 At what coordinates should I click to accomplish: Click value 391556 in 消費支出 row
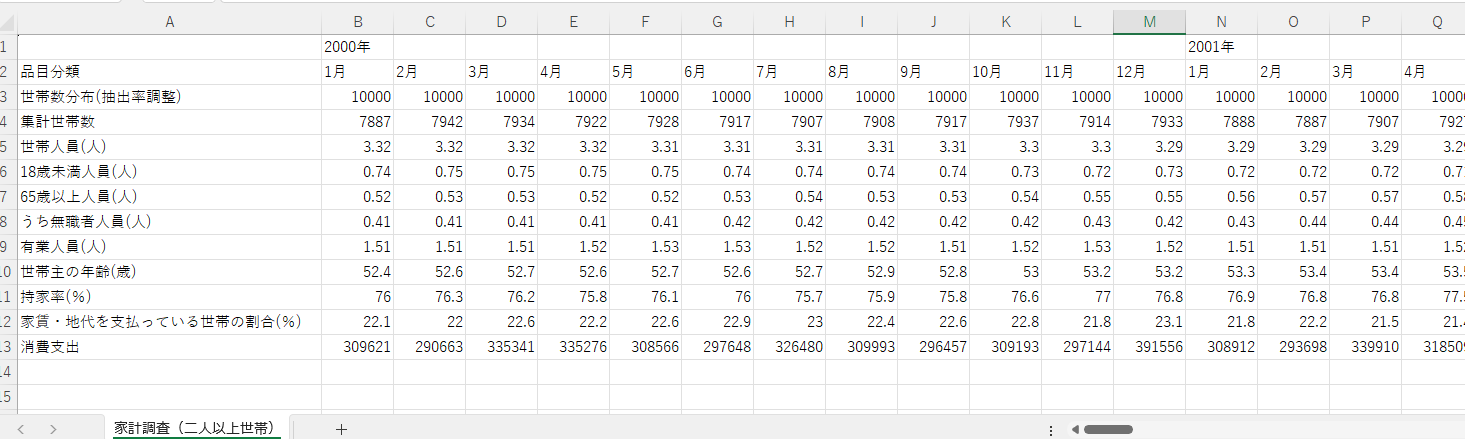(1150, 347)
